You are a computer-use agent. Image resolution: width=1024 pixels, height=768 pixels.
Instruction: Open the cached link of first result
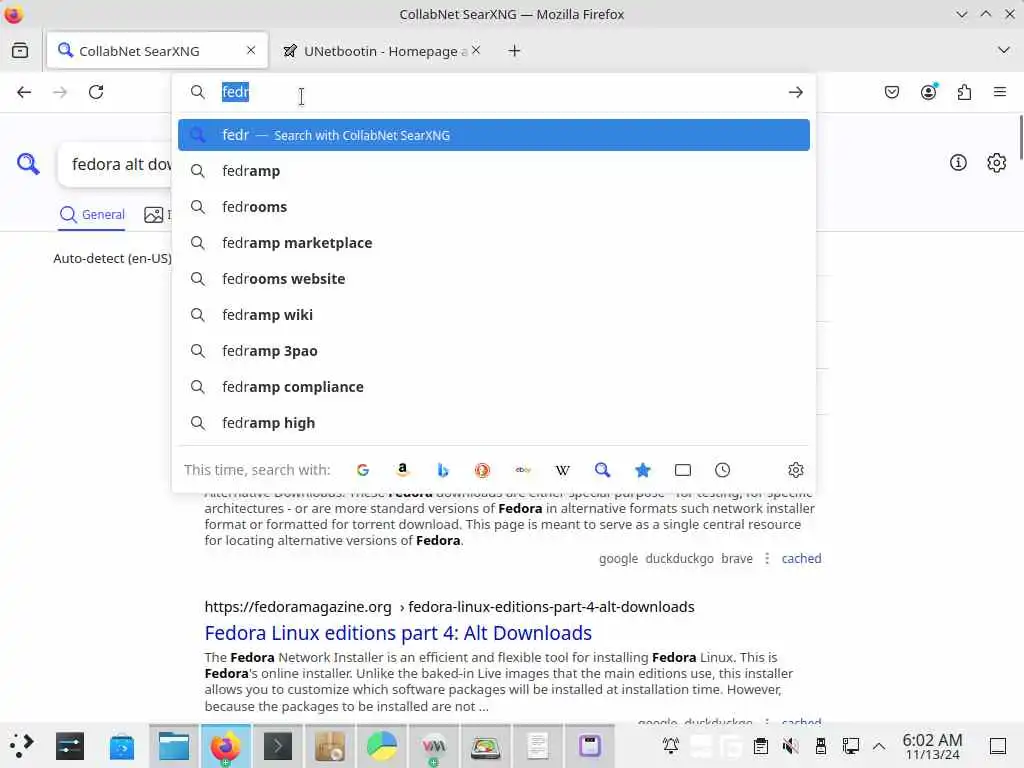[x=801, y=558]
